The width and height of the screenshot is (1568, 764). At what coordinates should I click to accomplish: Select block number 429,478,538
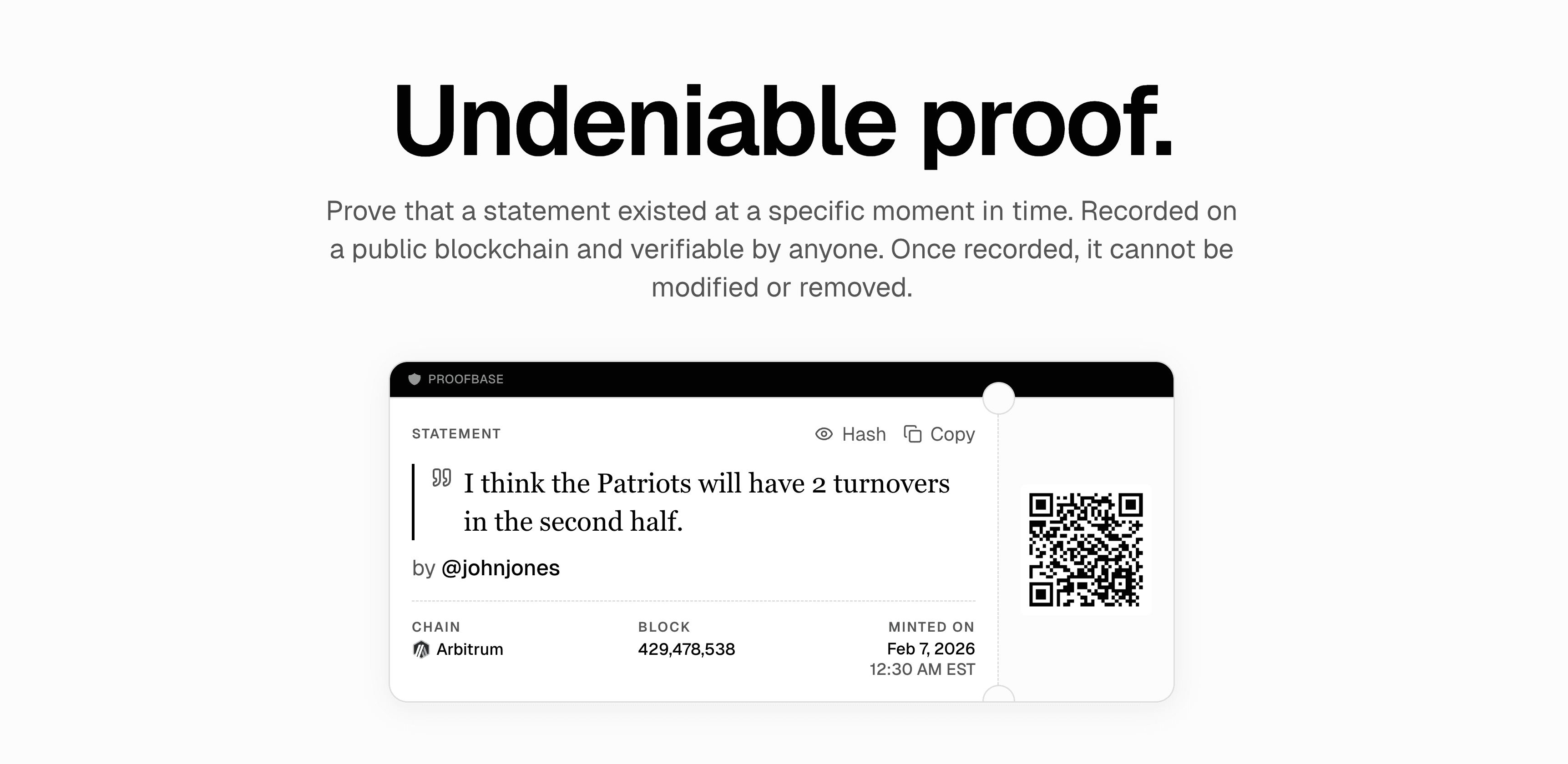pos(687,649)
